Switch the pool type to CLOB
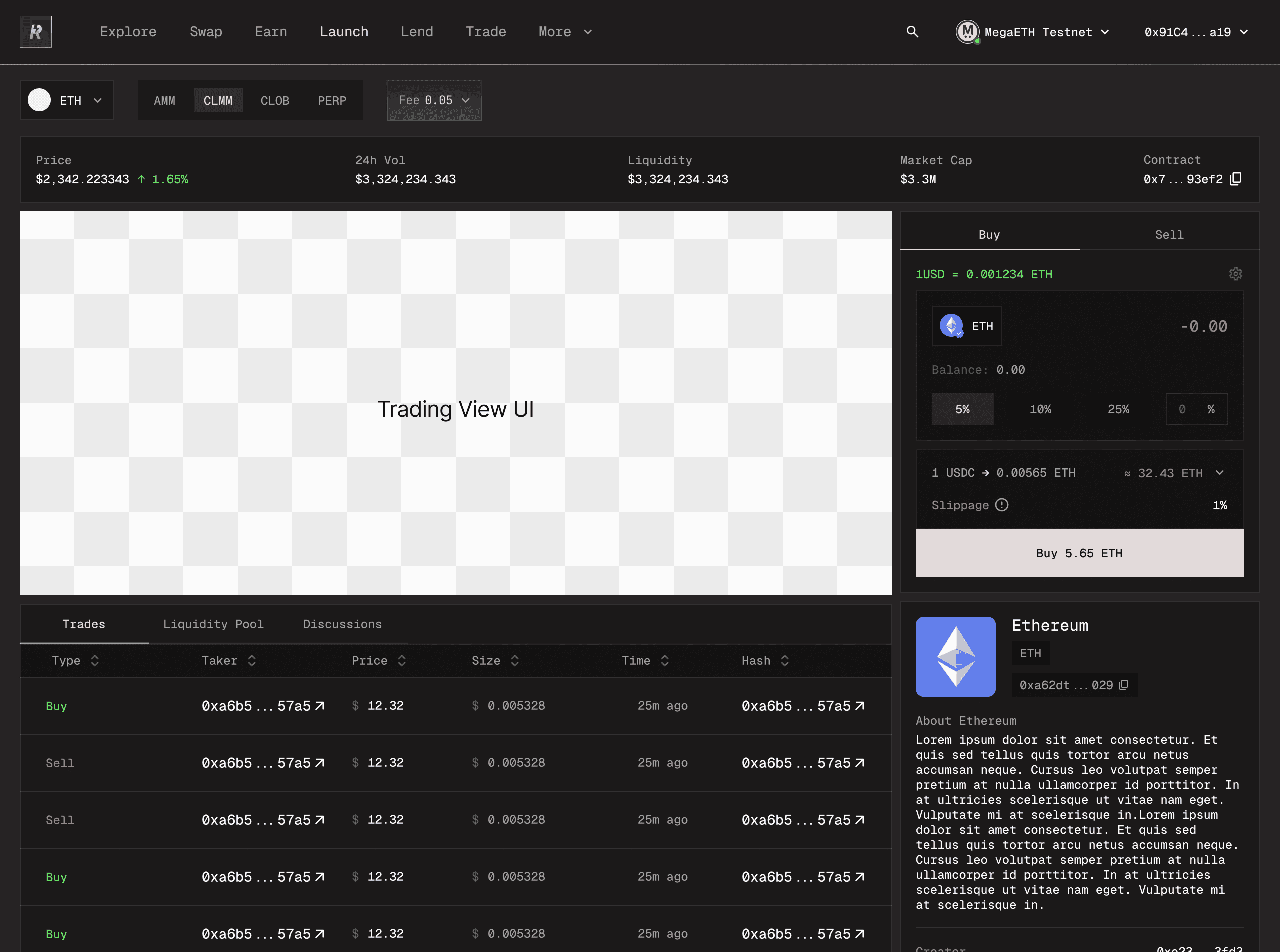1280x952 pixels. click(x=275, y=101)
